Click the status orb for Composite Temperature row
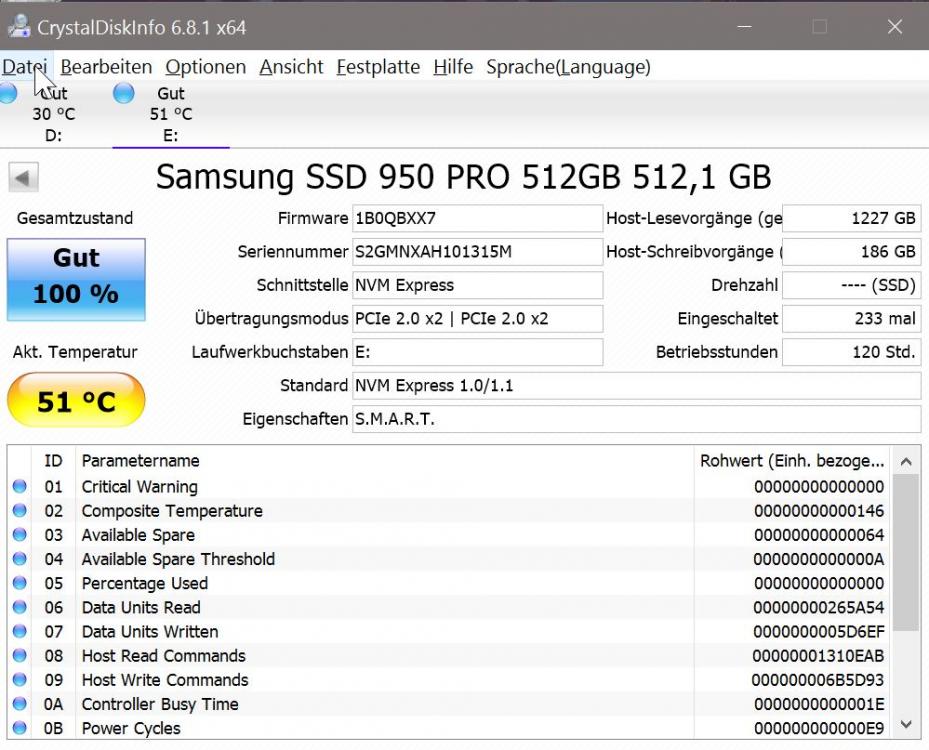 (x=19, y=511)
